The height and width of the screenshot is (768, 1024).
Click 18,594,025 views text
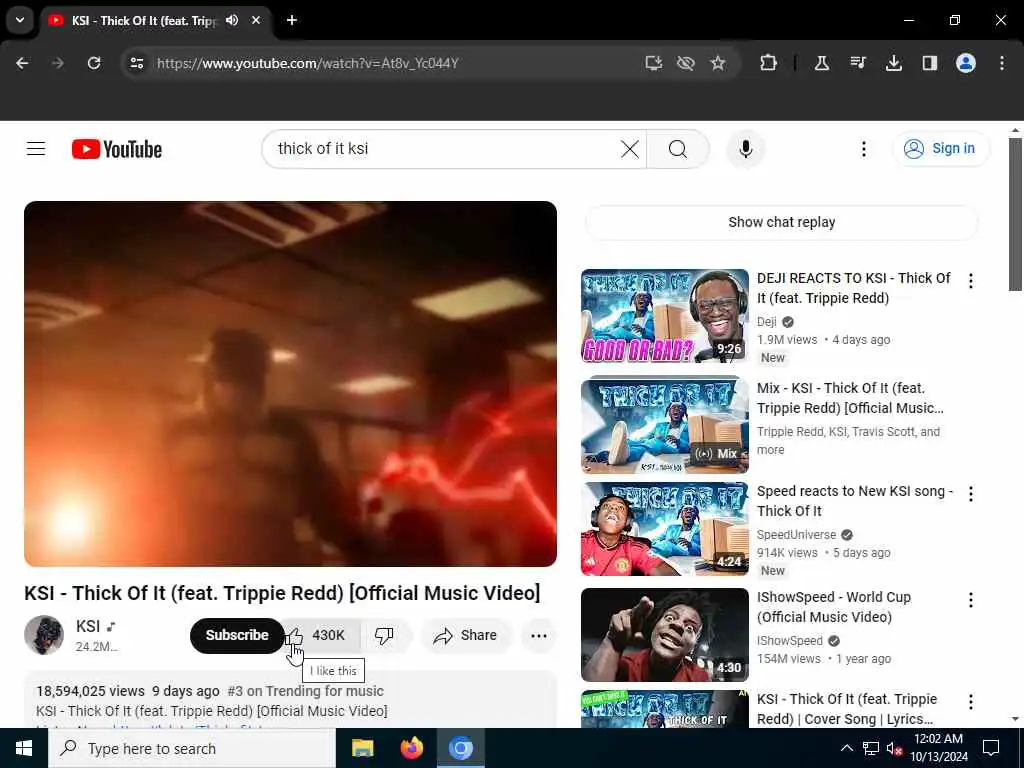click(x=91, y=691)
